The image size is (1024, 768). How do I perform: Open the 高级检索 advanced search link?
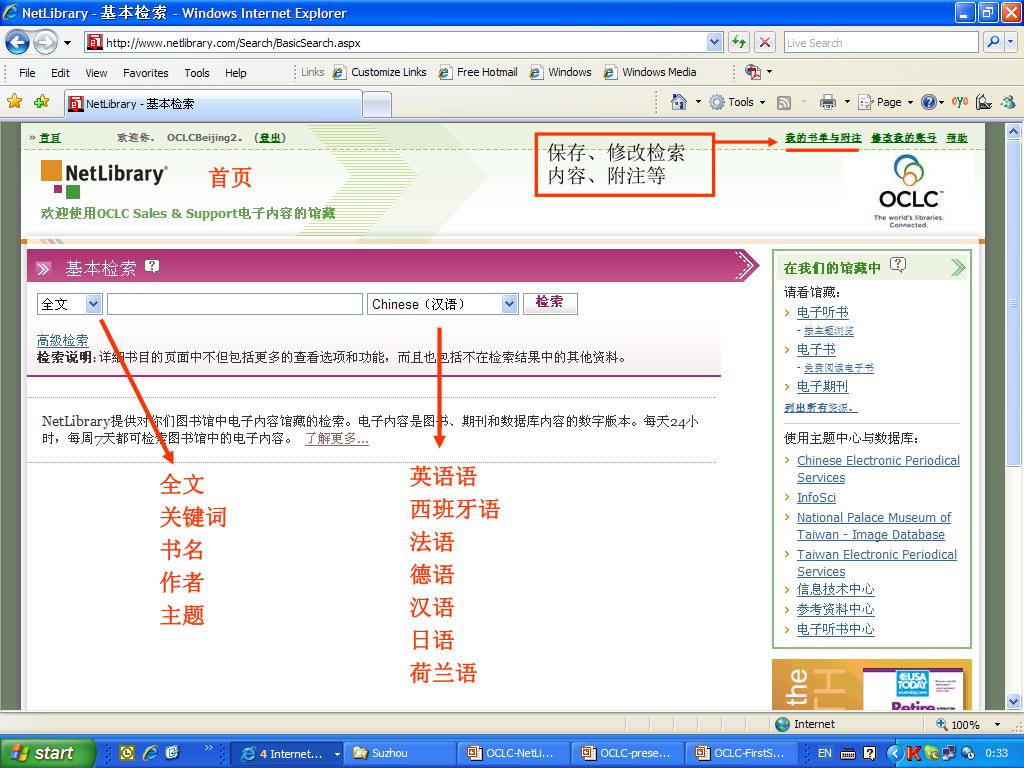(62, 340)
